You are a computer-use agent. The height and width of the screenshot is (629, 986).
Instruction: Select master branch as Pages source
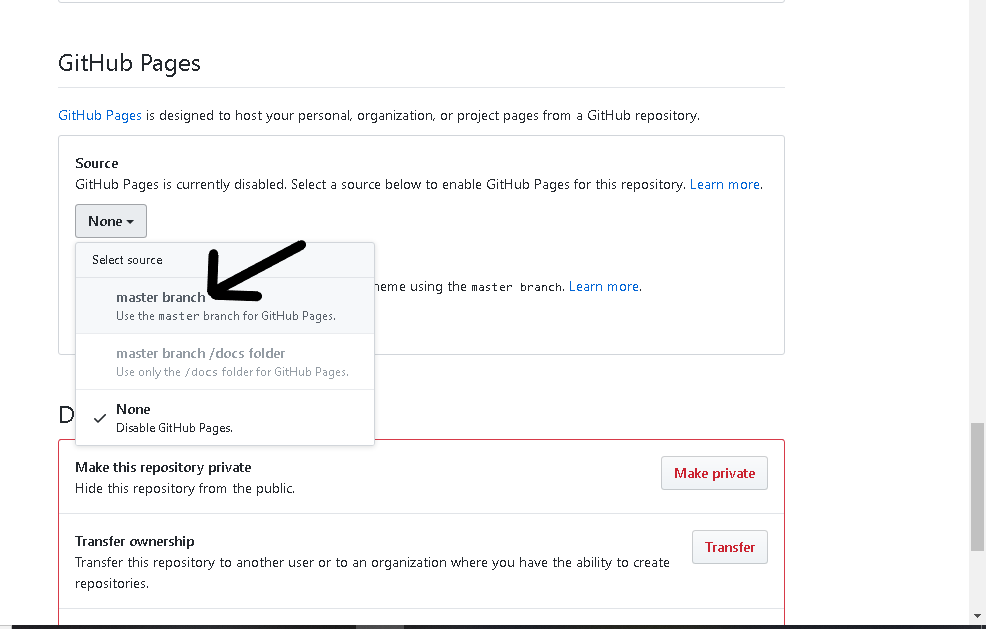coord(161,297)
